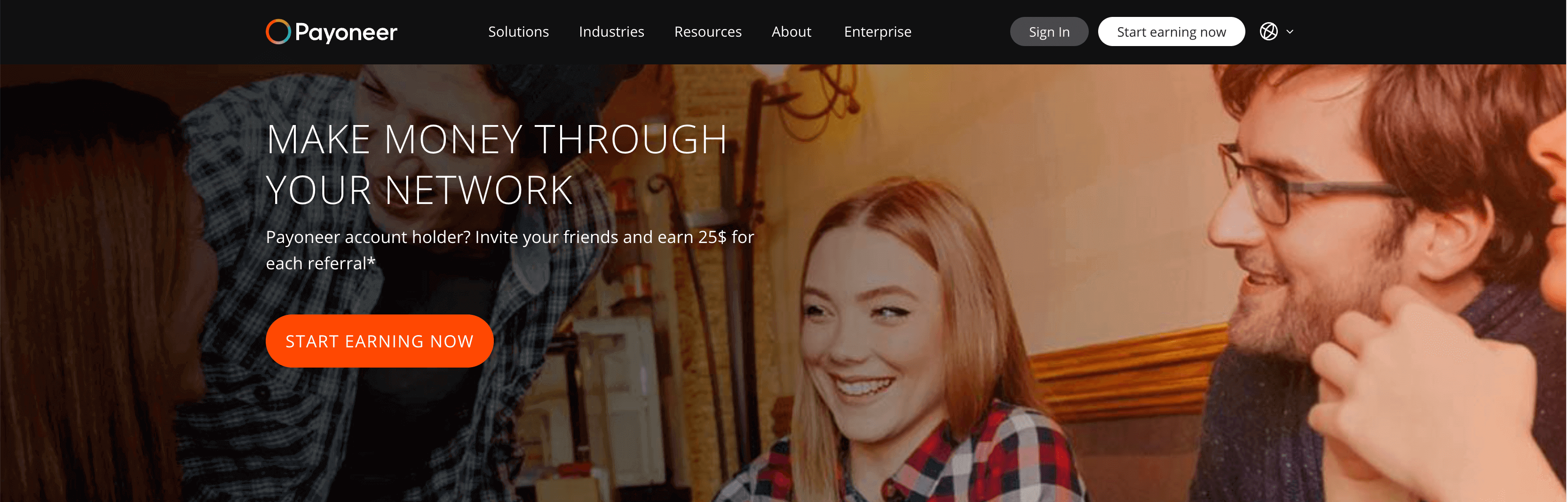
Task: Expand the language selector chevron arrow
Action: [1289, 31]
